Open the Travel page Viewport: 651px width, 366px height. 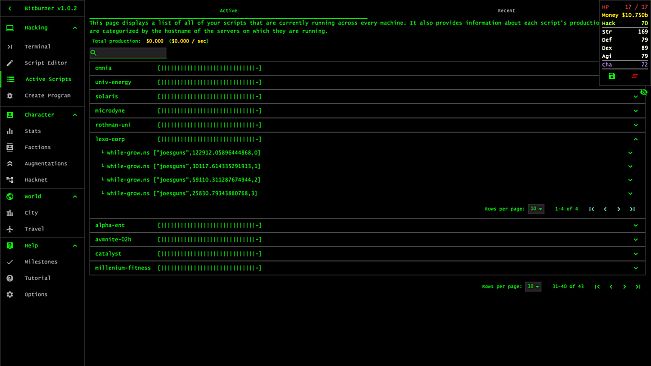click(x=42, y=229)
